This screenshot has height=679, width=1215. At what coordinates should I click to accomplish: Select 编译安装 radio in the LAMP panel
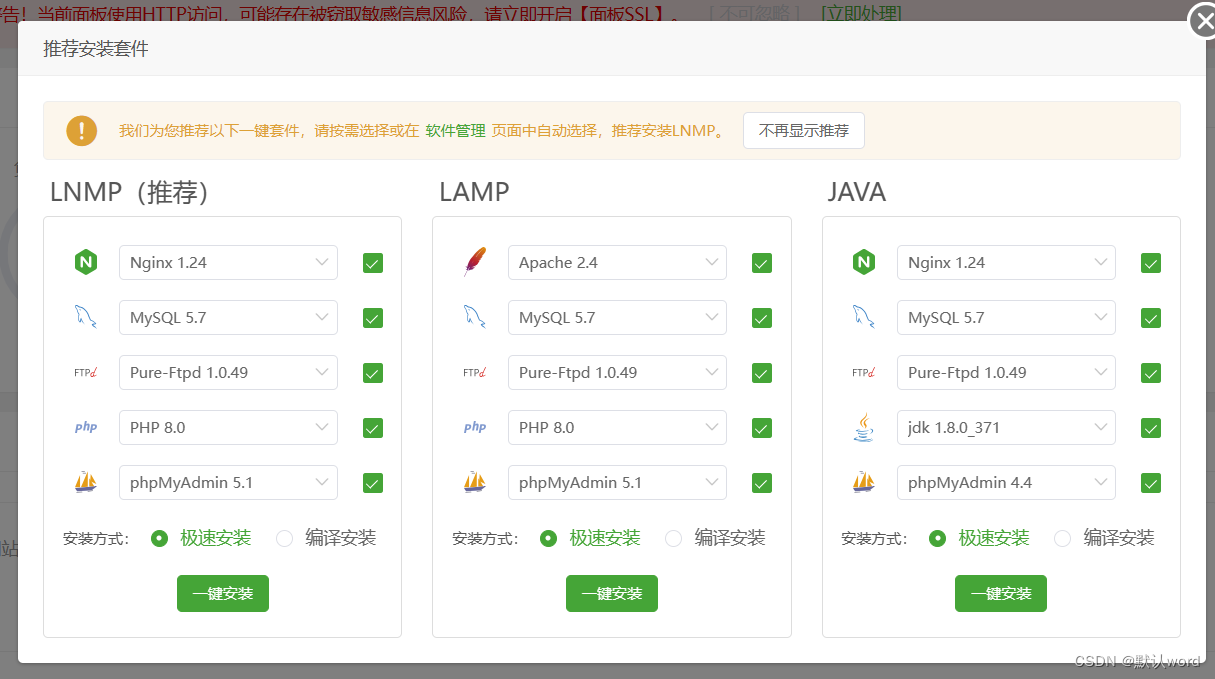674,538
